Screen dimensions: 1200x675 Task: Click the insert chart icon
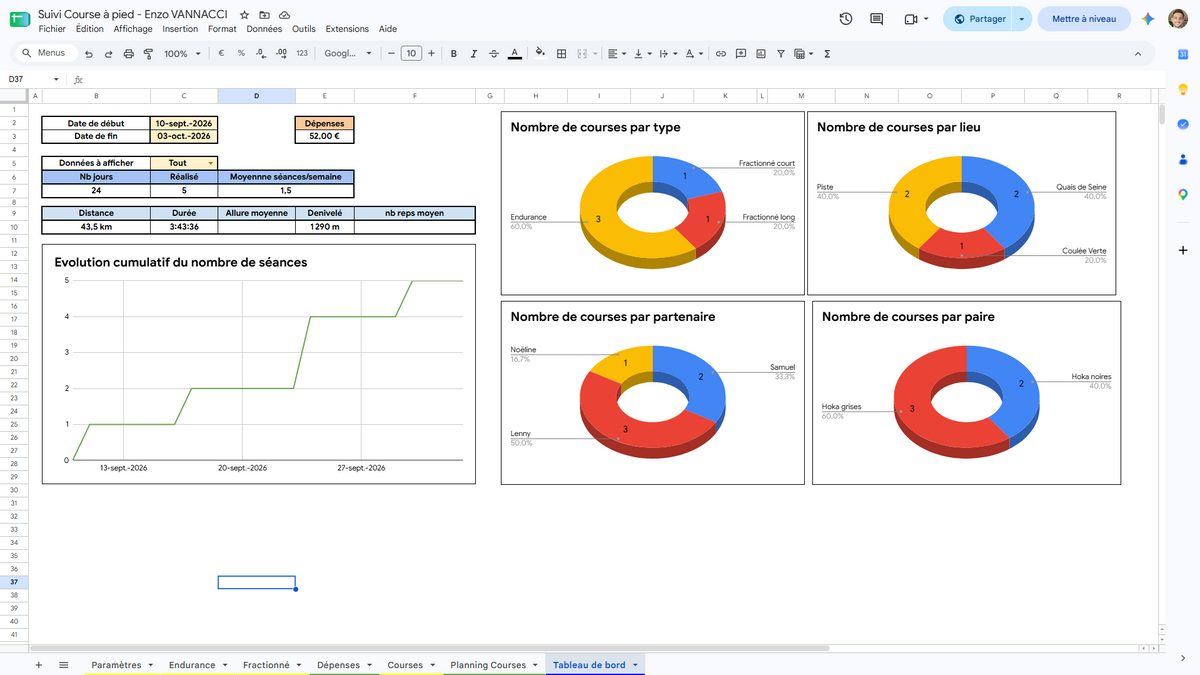tap(761, 54)
